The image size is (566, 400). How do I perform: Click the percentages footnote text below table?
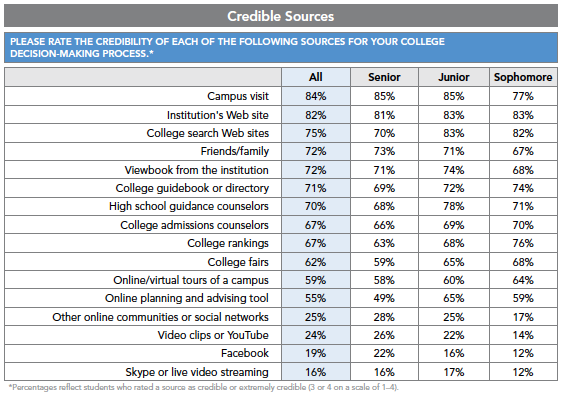pyautogui.click(x=204, y=387)
